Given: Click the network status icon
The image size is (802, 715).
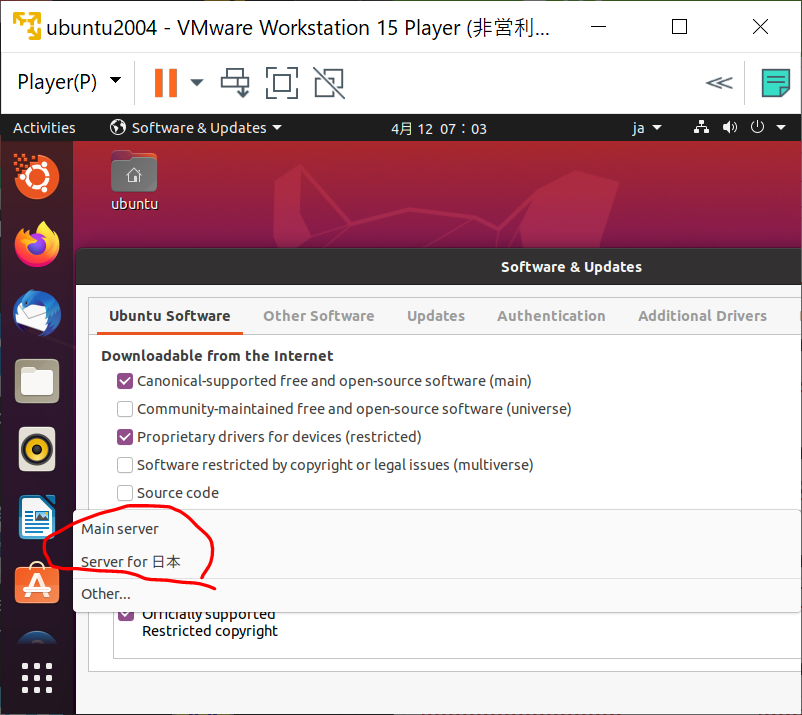Looking at the screenshot, I should click(x=701, y=127).
